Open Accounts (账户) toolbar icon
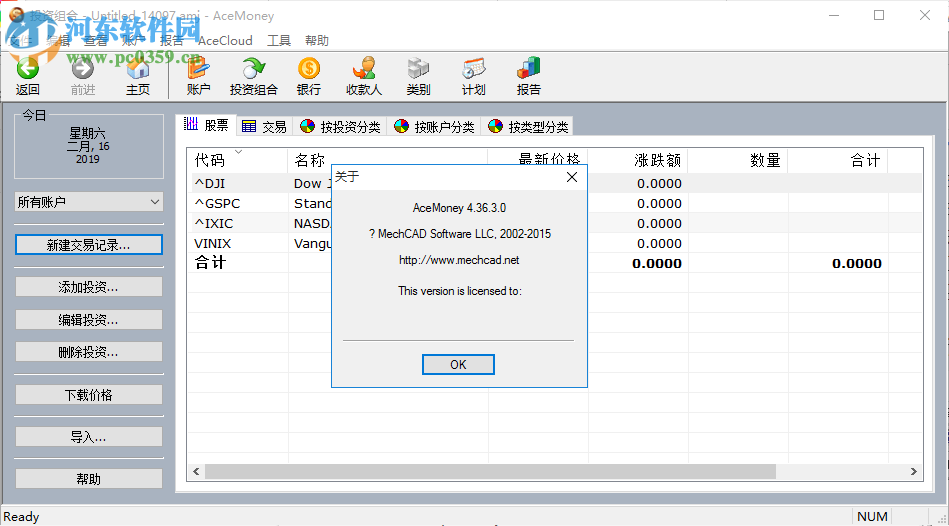Viewport: 949px width, 526px height. (199, 68)
